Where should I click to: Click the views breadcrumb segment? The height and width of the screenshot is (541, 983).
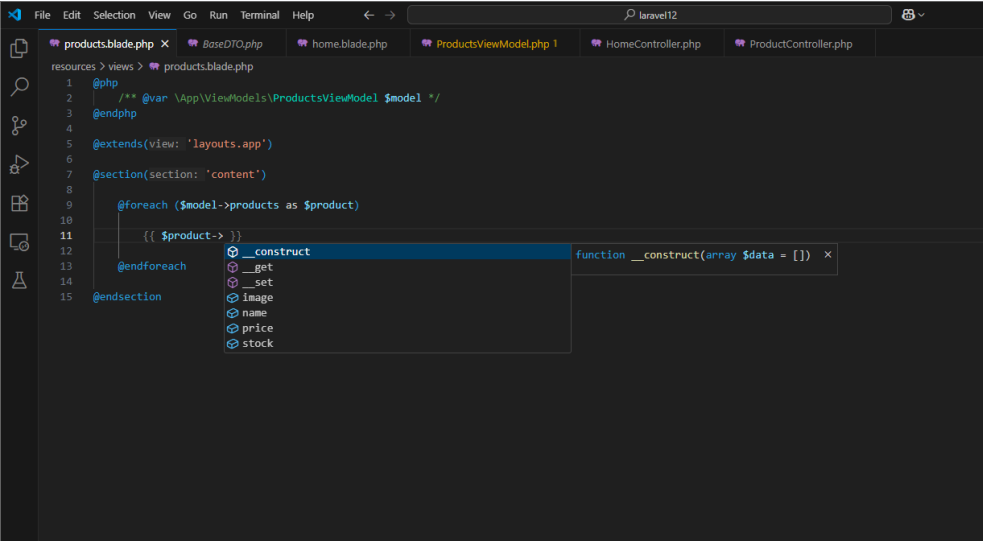(120, 66)
